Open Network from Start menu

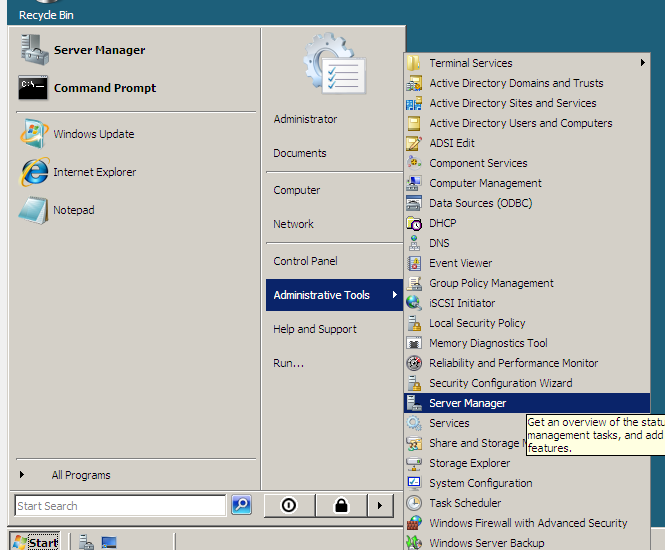coord(334,224)
